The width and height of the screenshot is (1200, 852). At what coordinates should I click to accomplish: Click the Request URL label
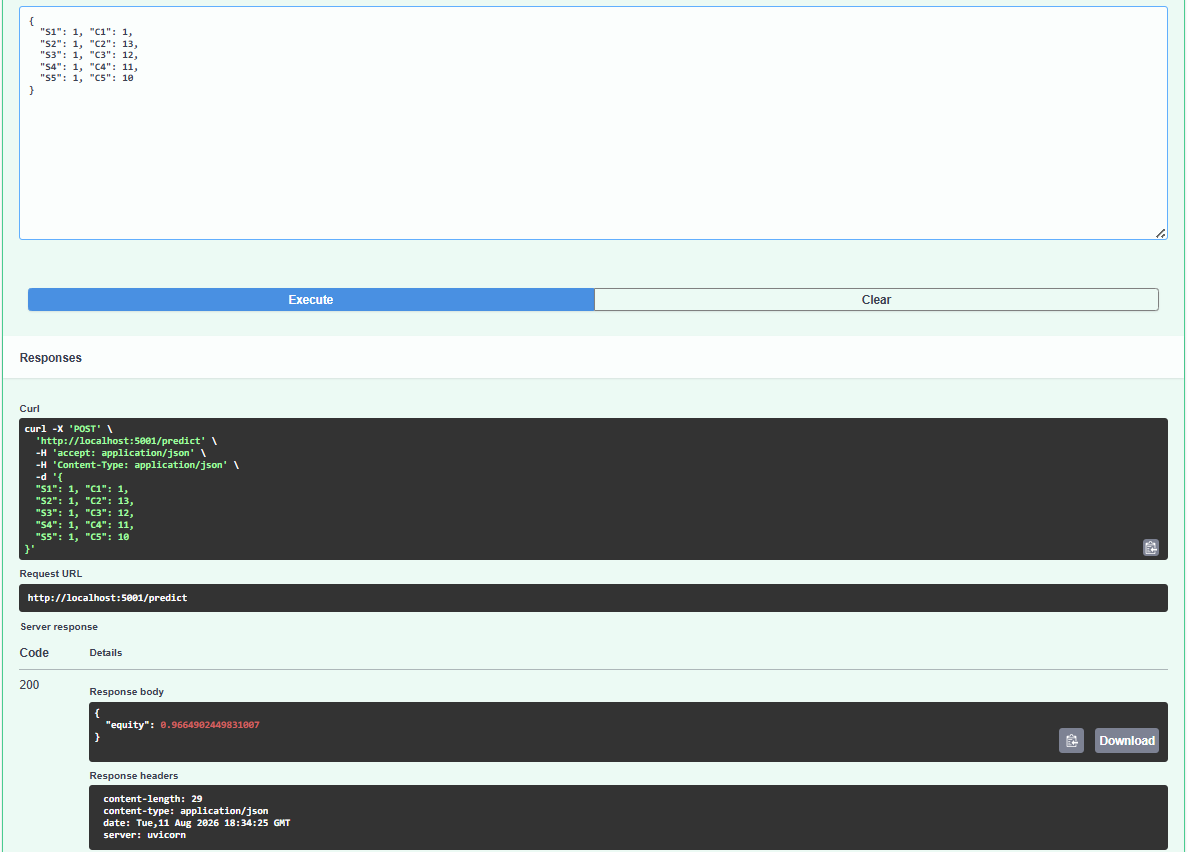click(x=51, y=574)
